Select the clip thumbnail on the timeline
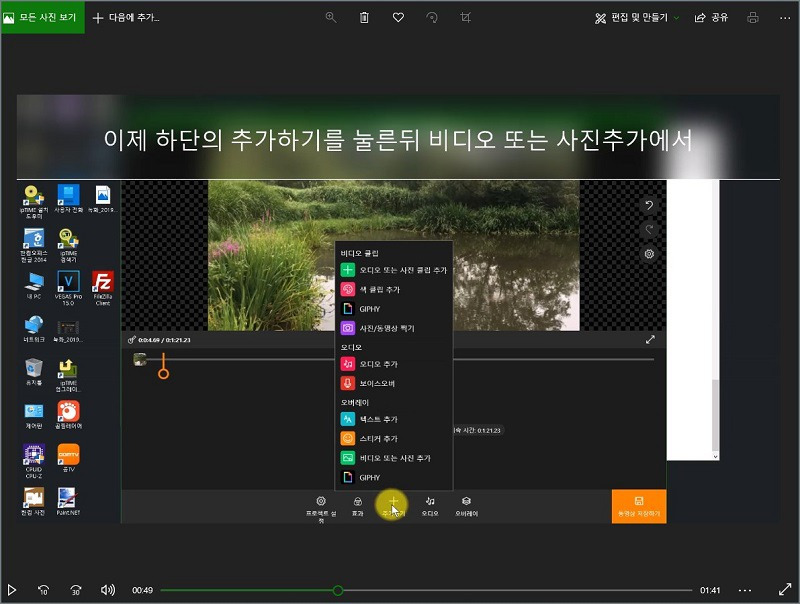The height and width of the screenshot is (604, 800). click(140, 360)
